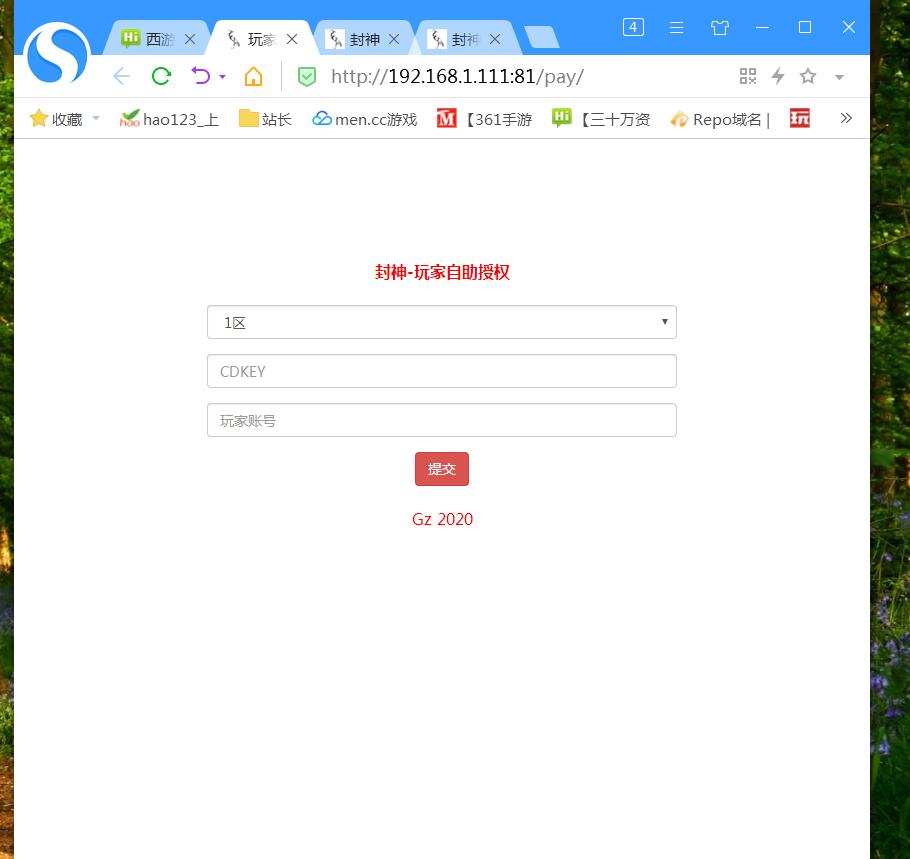910x859 pixels.
Task: Open the hamburger main menu
Action: click(677, 28)
